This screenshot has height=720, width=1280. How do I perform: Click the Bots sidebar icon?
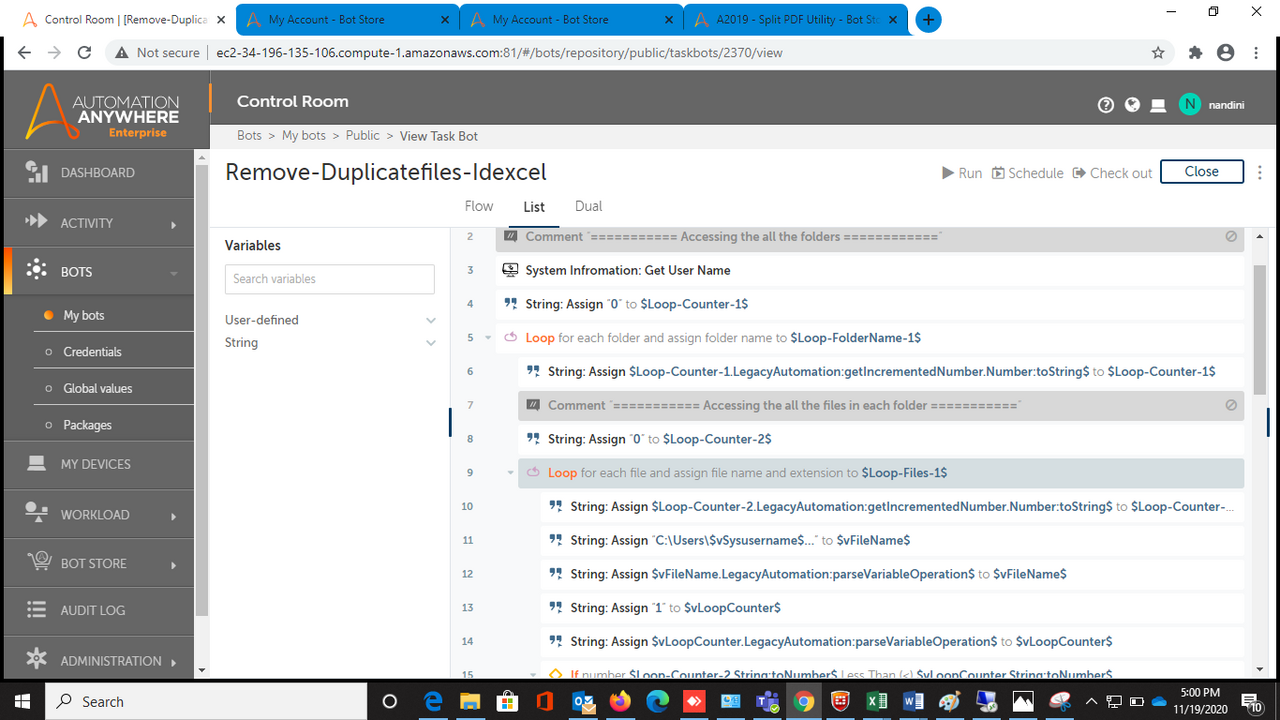click(x=36, y=271)
